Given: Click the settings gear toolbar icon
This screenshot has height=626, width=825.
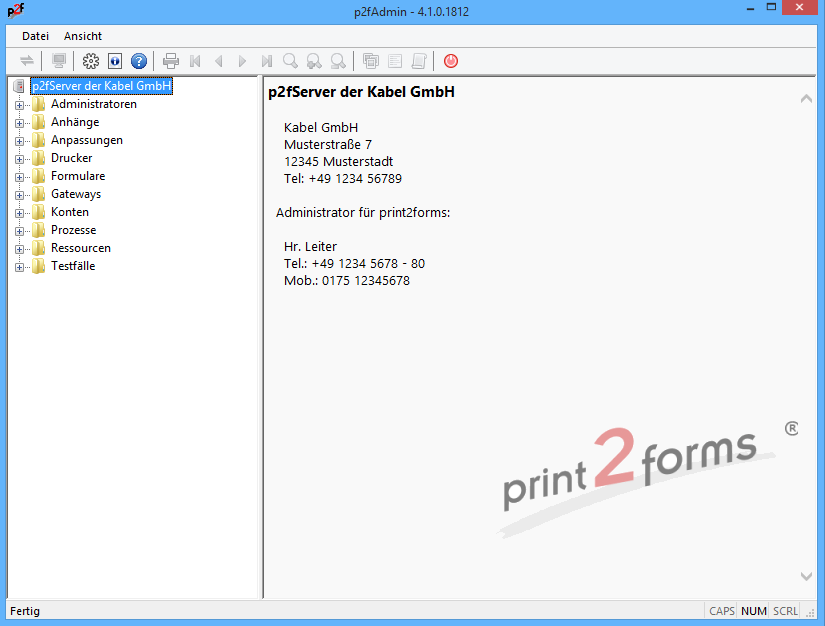Looking at the screenshot, I should coord(91,61).
